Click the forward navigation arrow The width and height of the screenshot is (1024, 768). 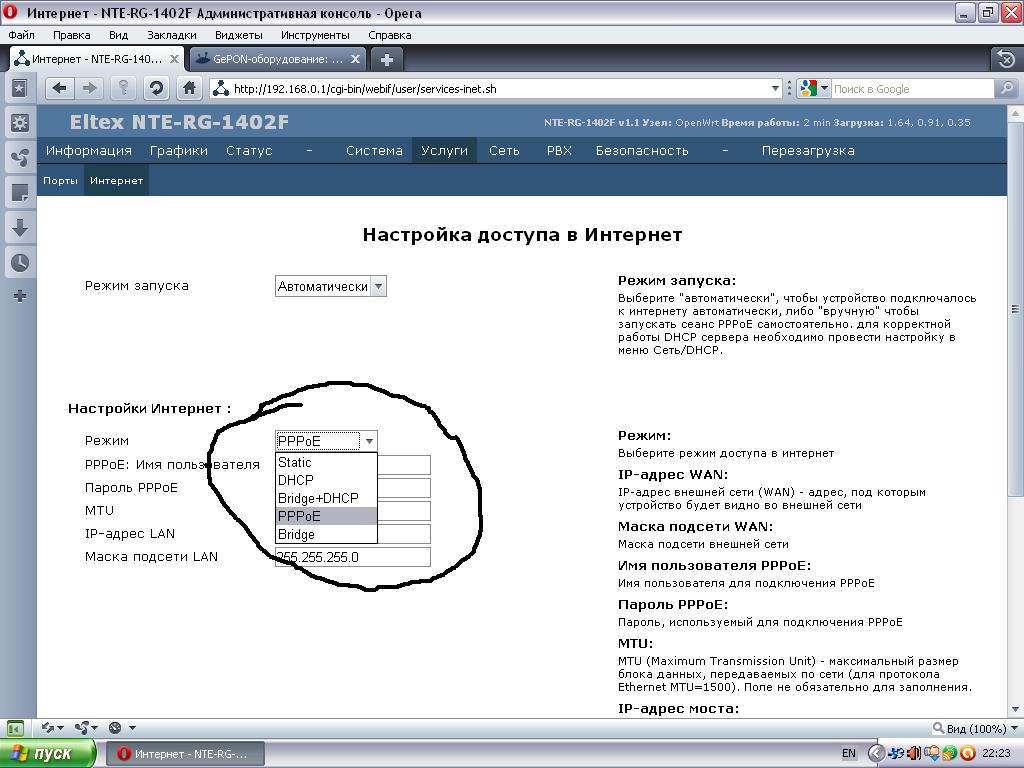(x=89, y=88)
